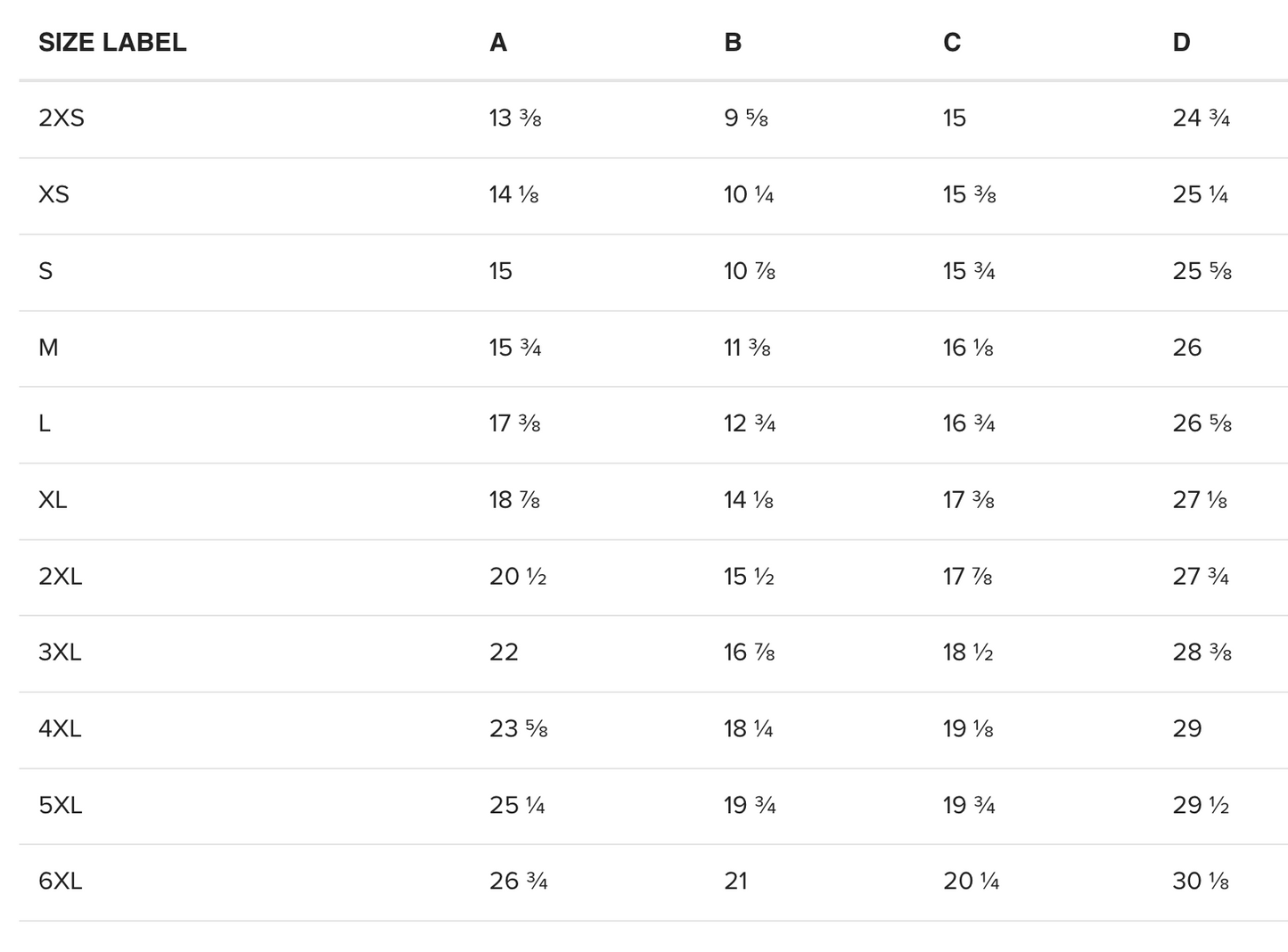Select the 21 value in the 6XL row

point(736,882)
